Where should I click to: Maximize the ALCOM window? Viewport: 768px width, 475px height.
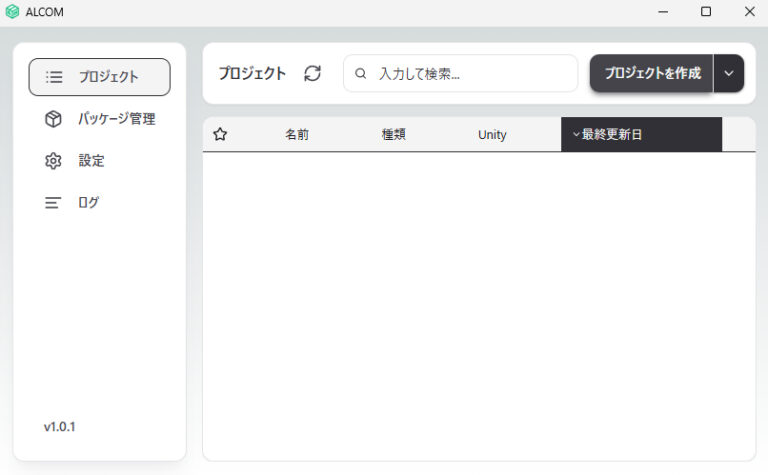click(x=706, y=12)
